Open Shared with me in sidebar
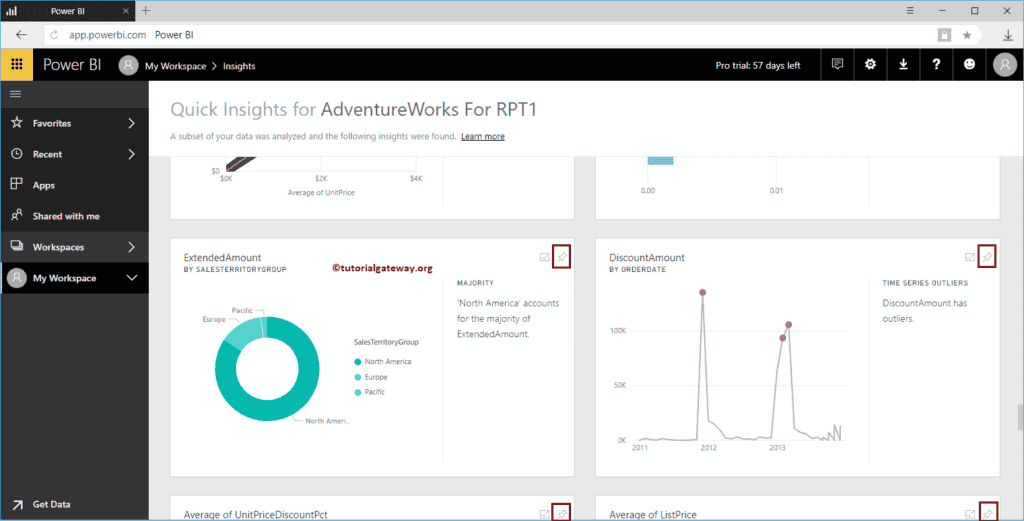Image resolution: width=1024 pixels, height=521 pixels. [65, 216]
